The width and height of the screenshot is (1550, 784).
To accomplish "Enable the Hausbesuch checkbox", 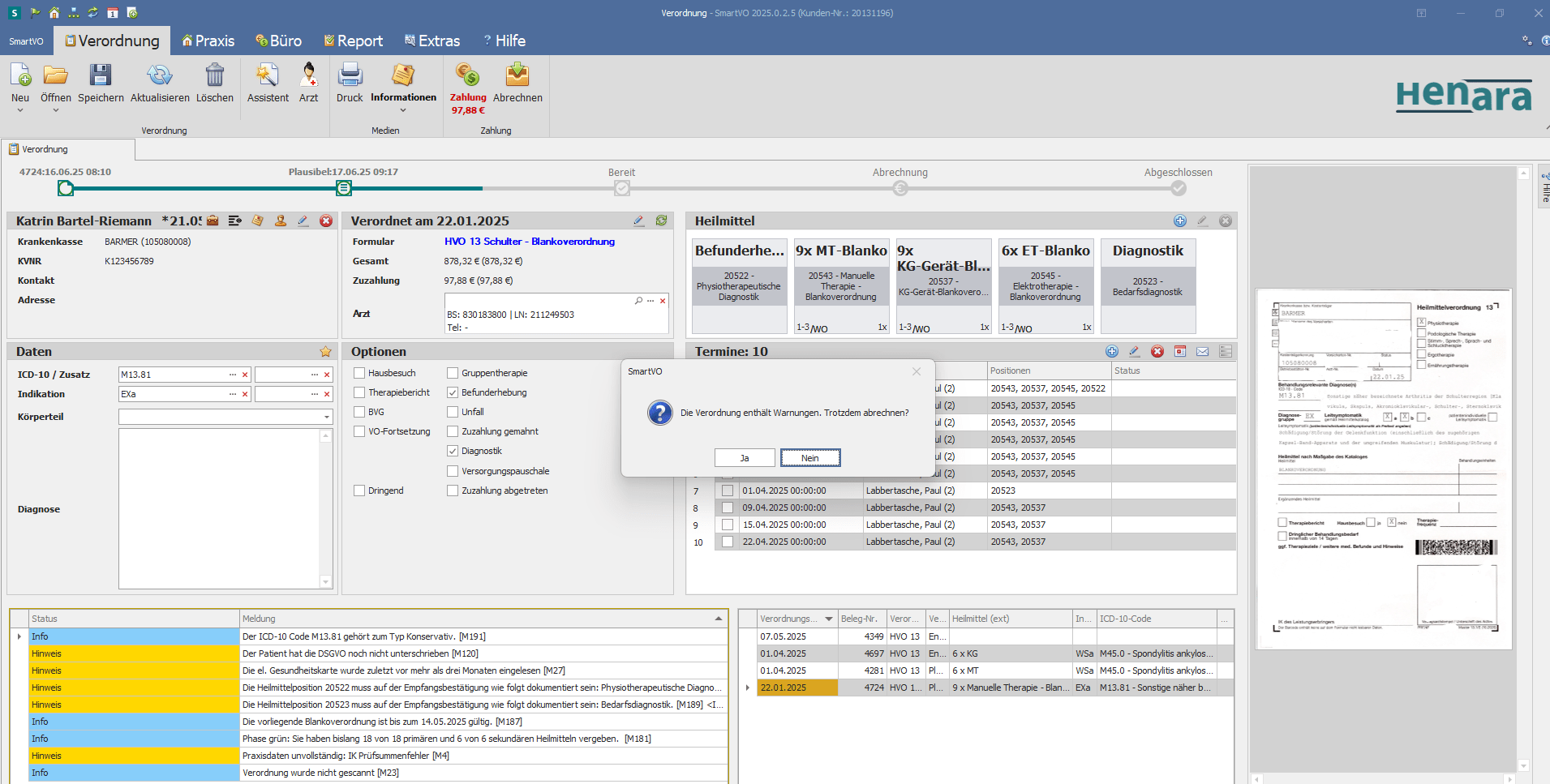I will pos(359,373).
